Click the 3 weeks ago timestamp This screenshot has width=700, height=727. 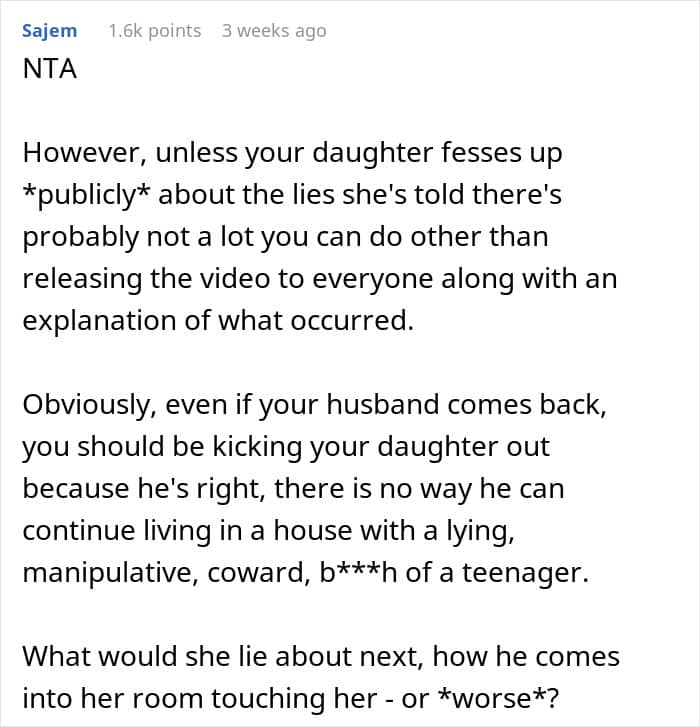coord(274,31)
